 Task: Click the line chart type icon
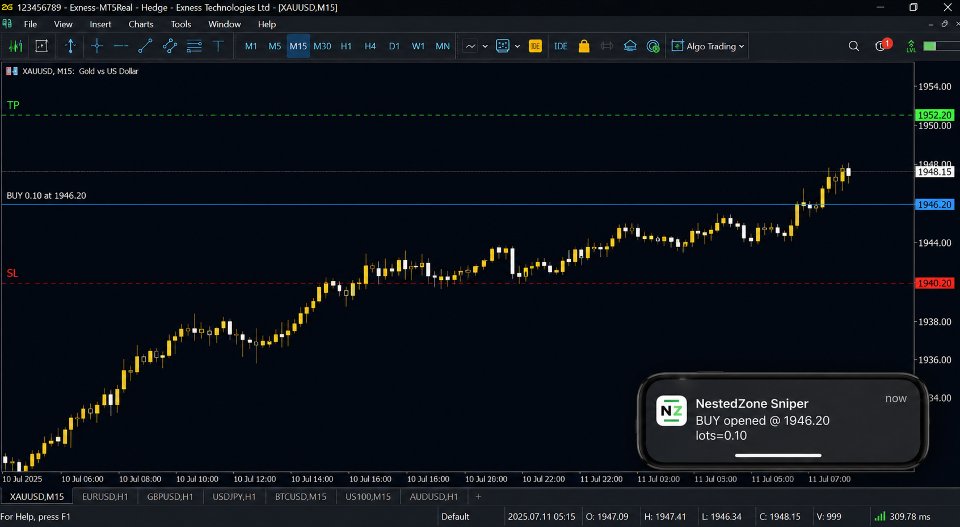tap(470, 46)
